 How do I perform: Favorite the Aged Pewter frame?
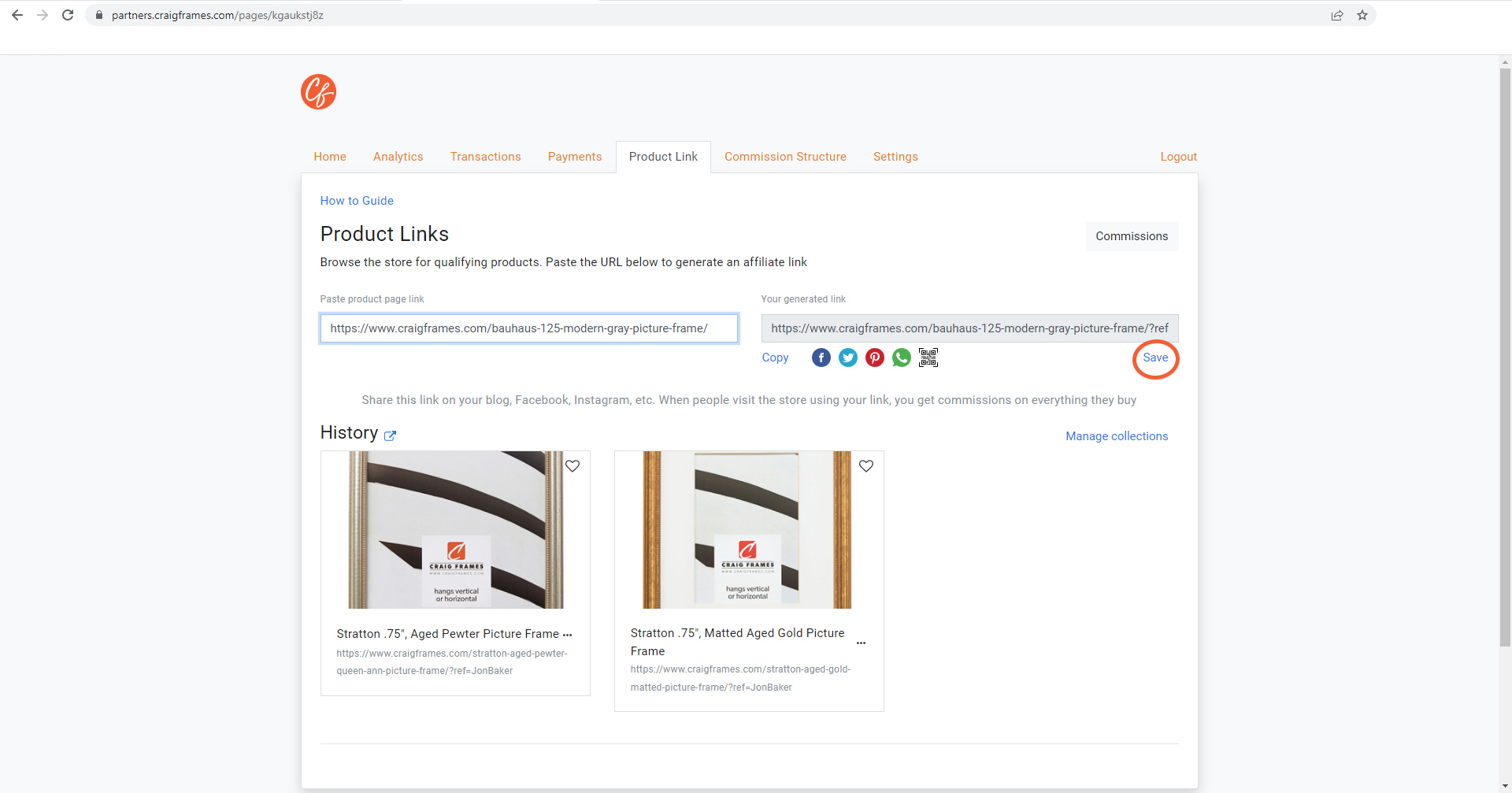[573, 465]
